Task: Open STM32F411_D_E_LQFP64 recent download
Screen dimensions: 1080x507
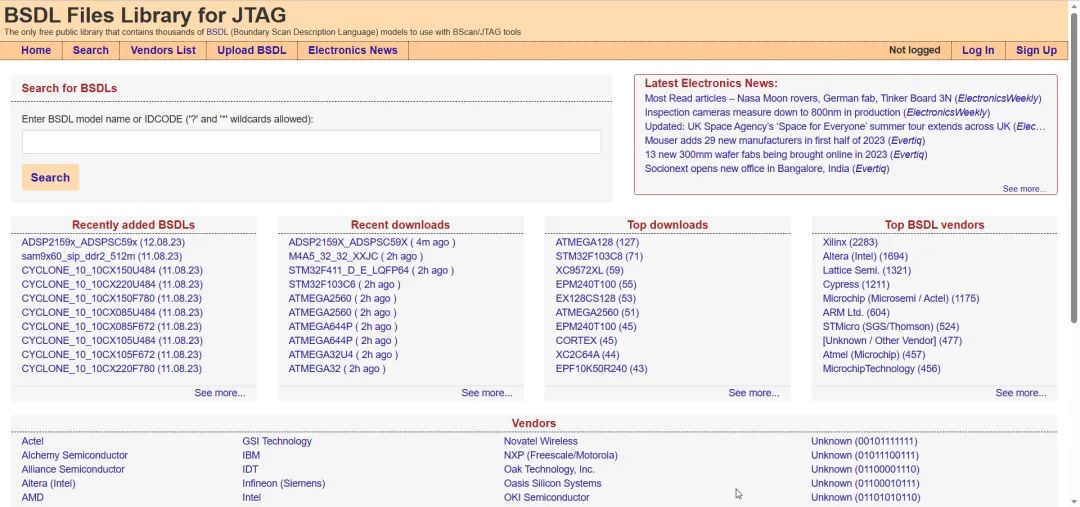Action: (x=371, y=271)
